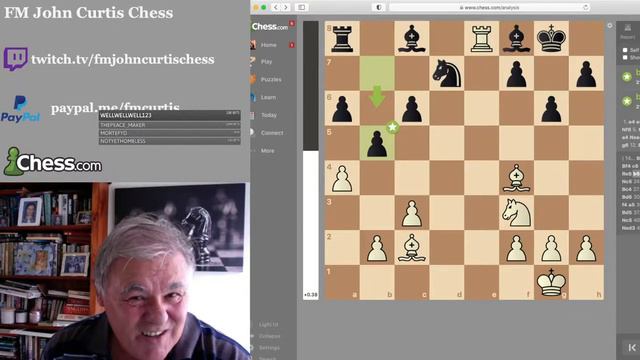The height and width of the screenshot is (360, 640).
Task: Click Light UI option in sidebar
Action: (x=268, y=324)
